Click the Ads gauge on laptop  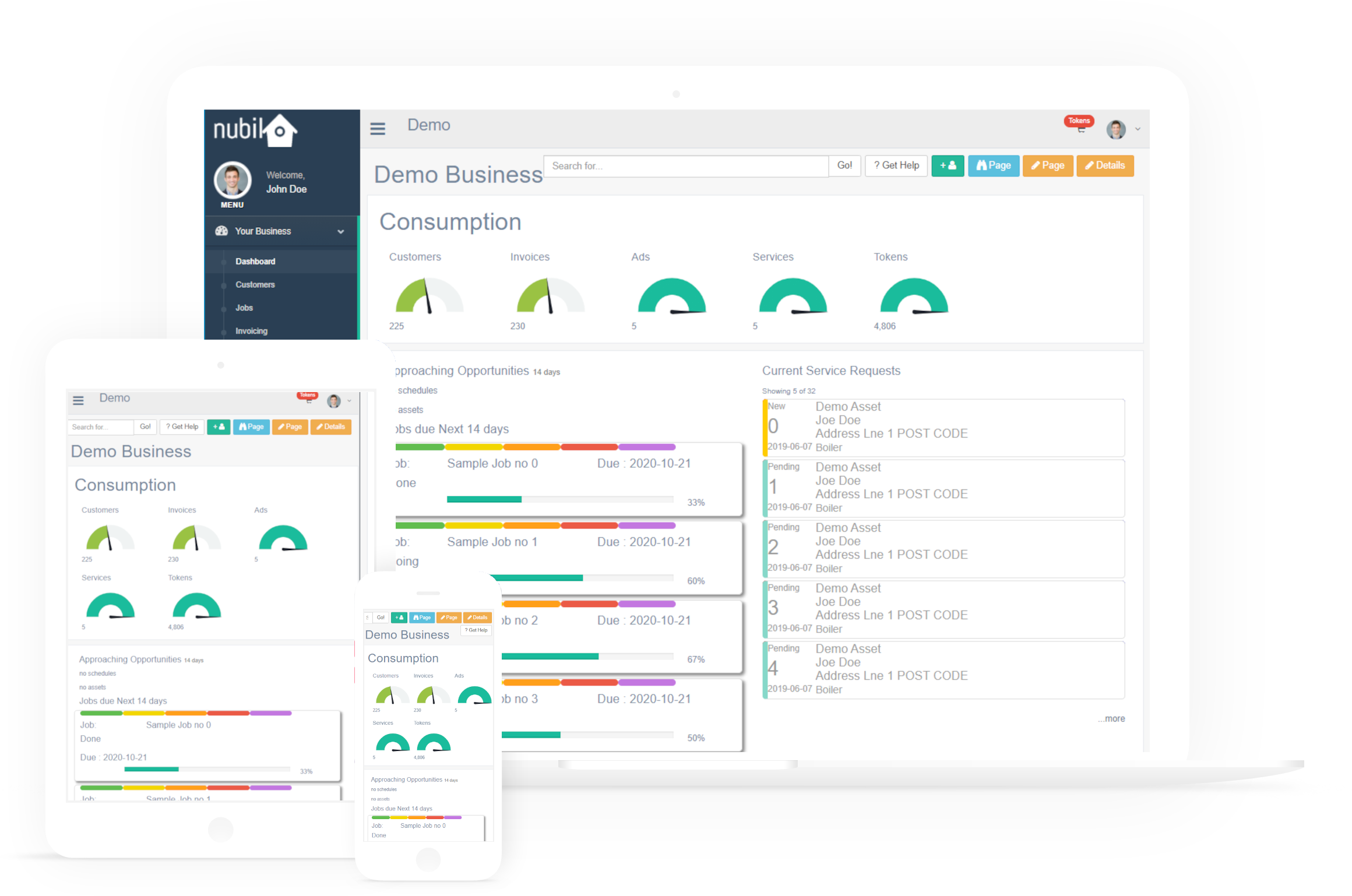(x=672, y=296)
